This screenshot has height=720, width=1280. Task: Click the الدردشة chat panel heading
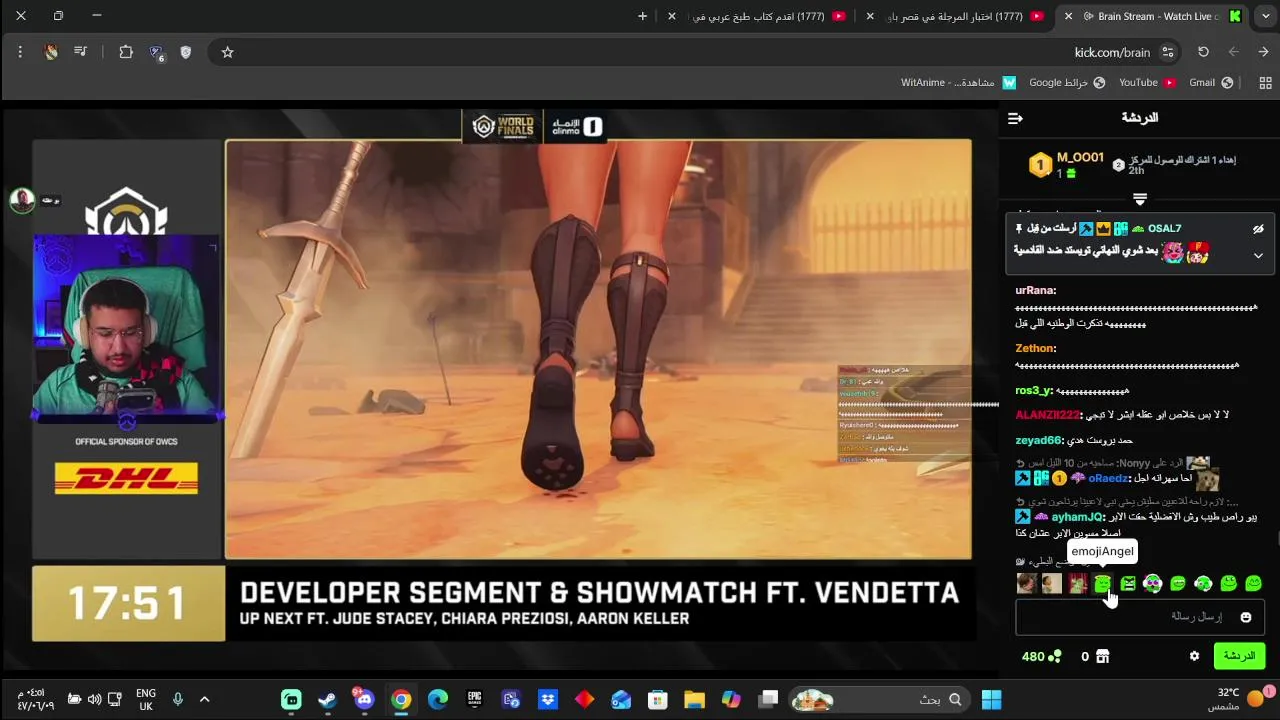click(1139, 118)
